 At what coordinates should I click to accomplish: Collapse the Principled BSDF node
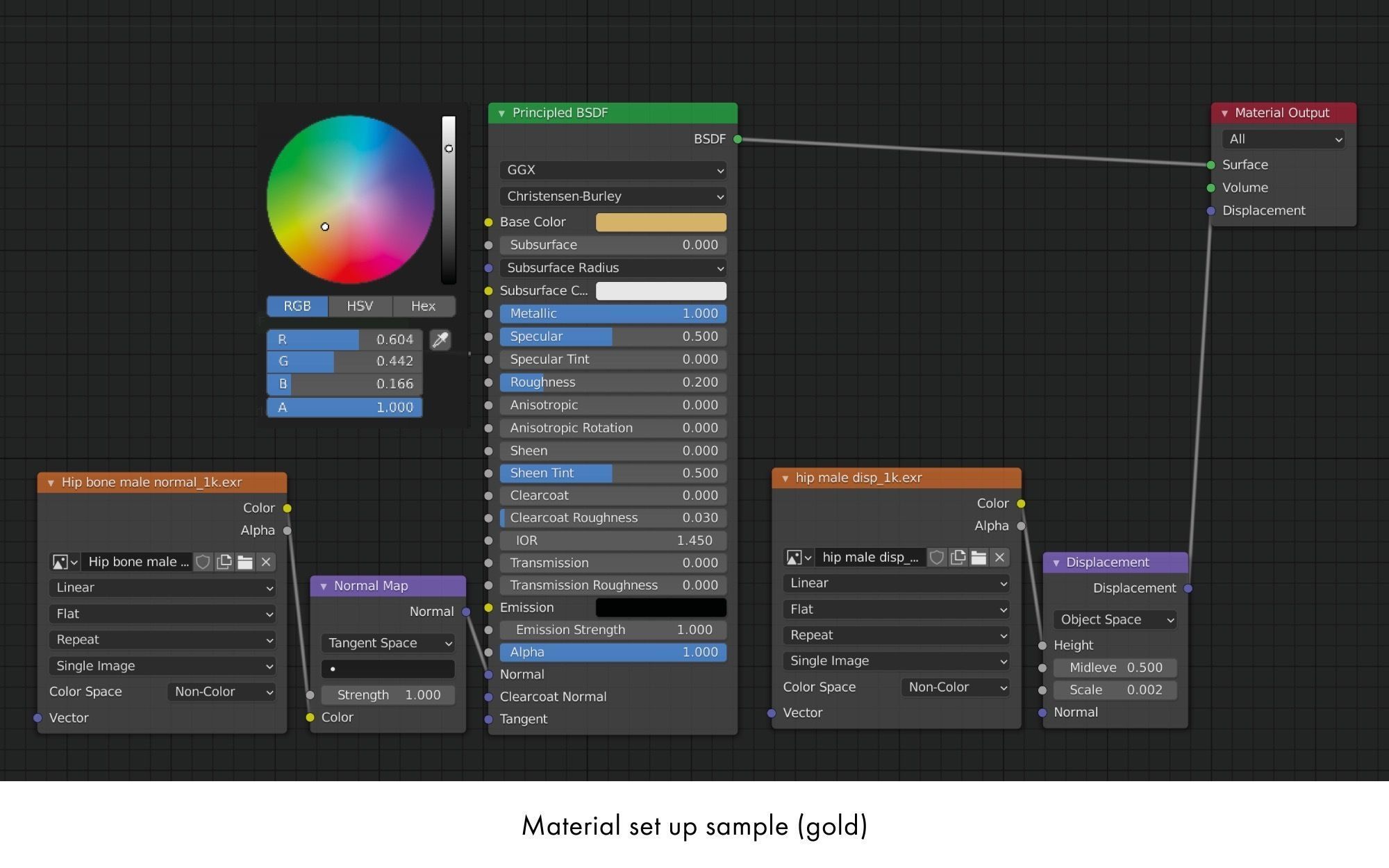coord(501,113)
